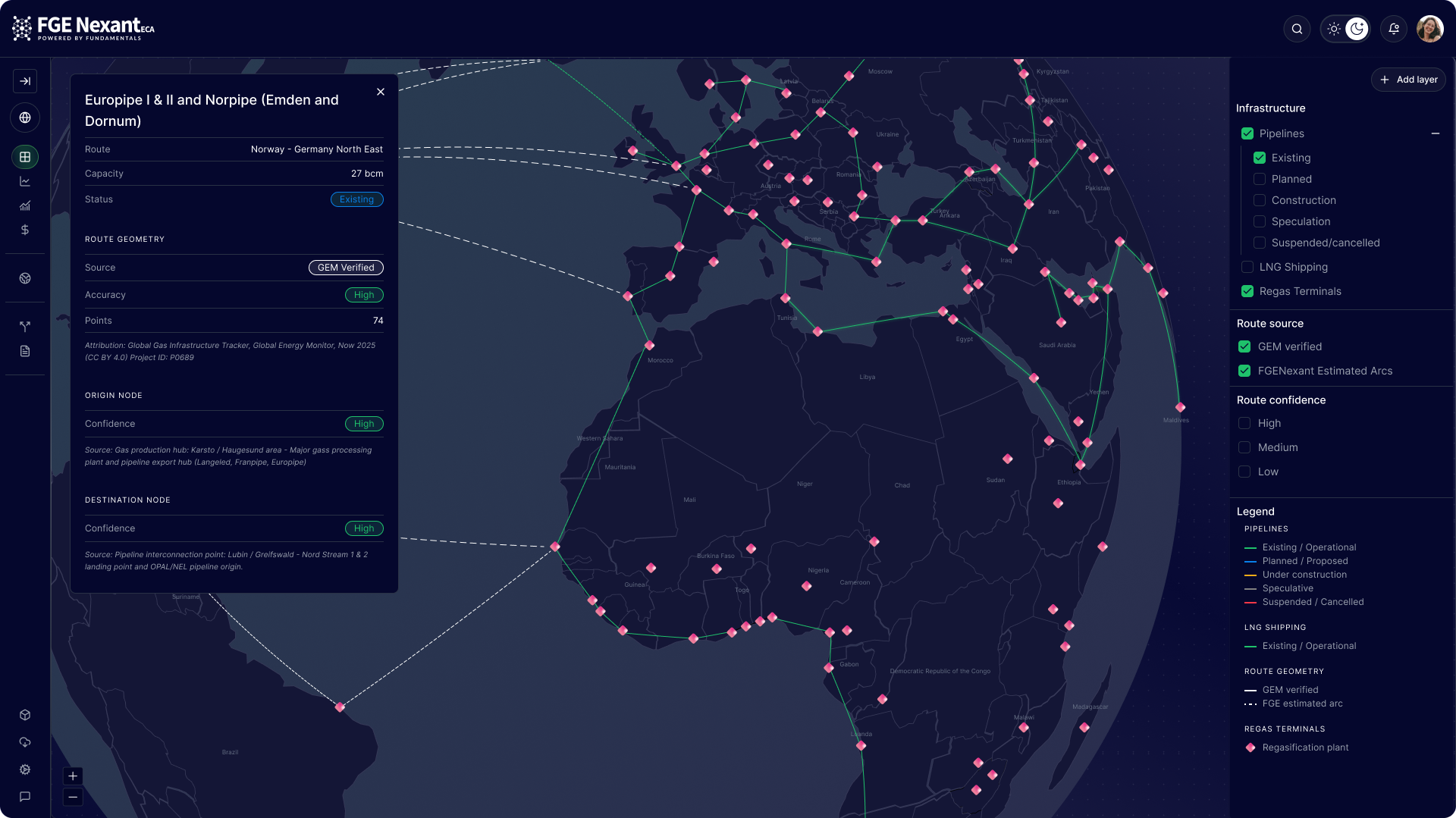1456x818 pixels.
Task: Uncheck FGENexant Estimated Arcs checkbox
Action: tap(1244, 371)
